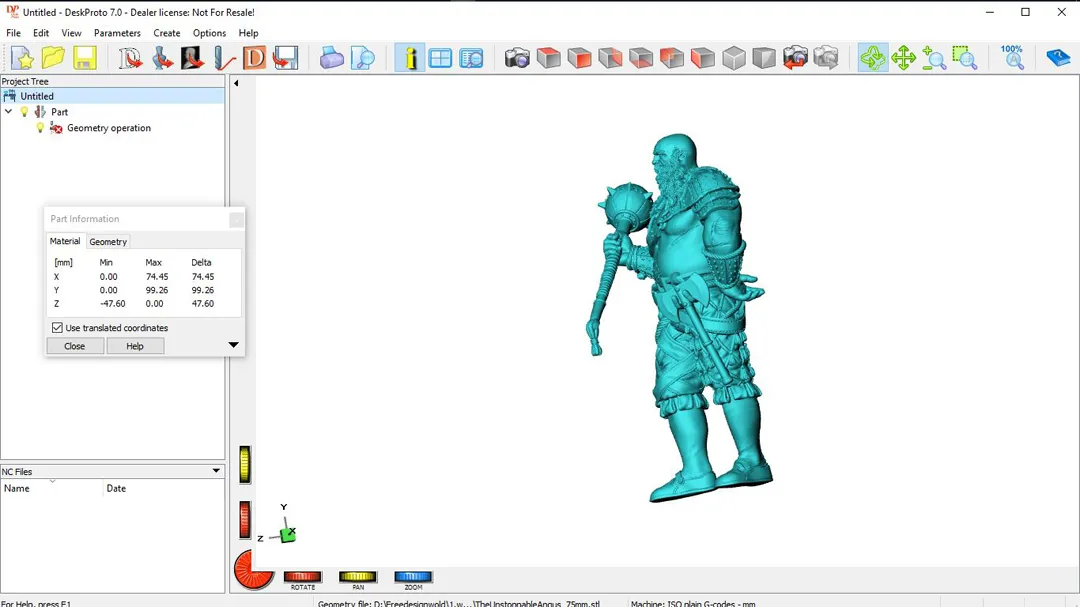Sort NC Files by Name column
Screen dimensions: 1080x607
tap(52, 488)
